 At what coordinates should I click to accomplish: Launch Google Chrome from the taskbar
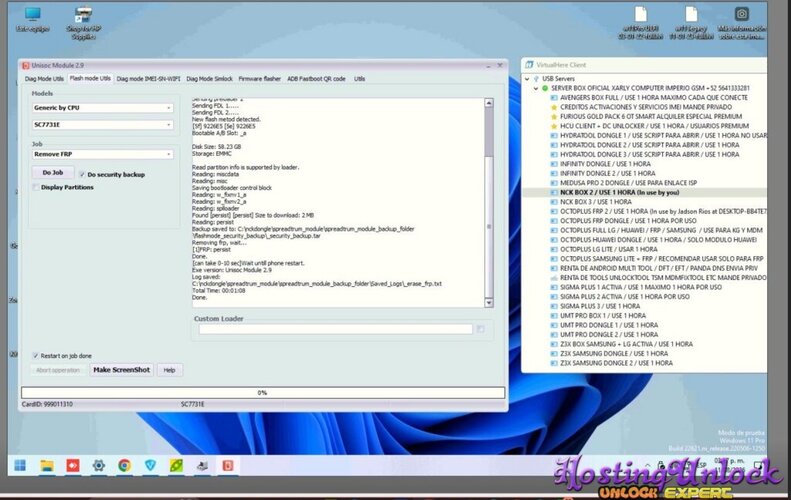pyautogui.click(x=125, y=465)
